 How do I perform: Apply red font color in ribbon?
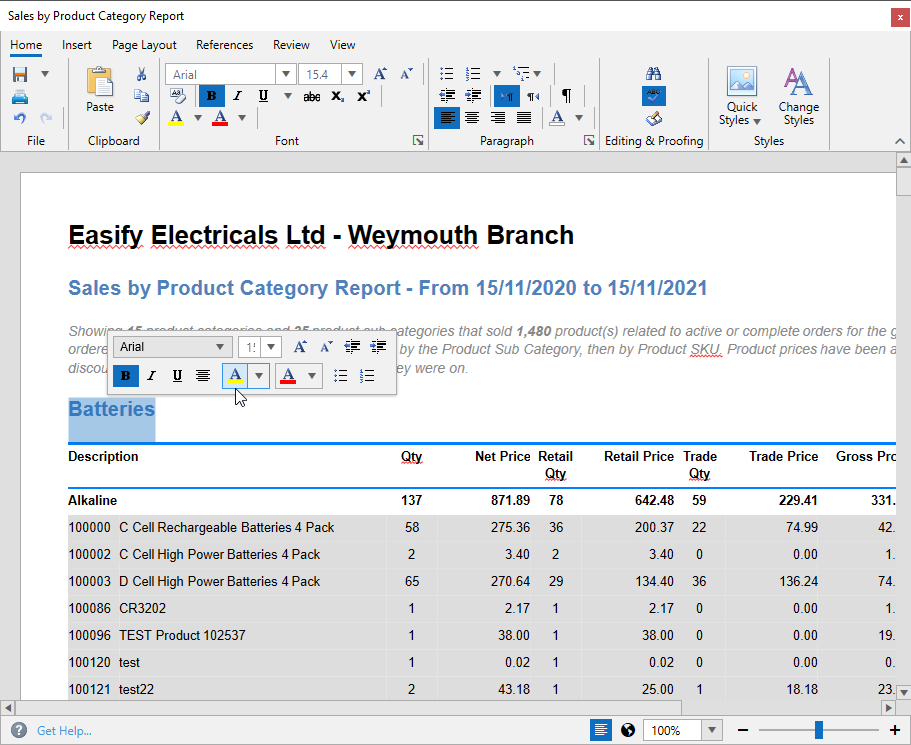coord(220,118)
